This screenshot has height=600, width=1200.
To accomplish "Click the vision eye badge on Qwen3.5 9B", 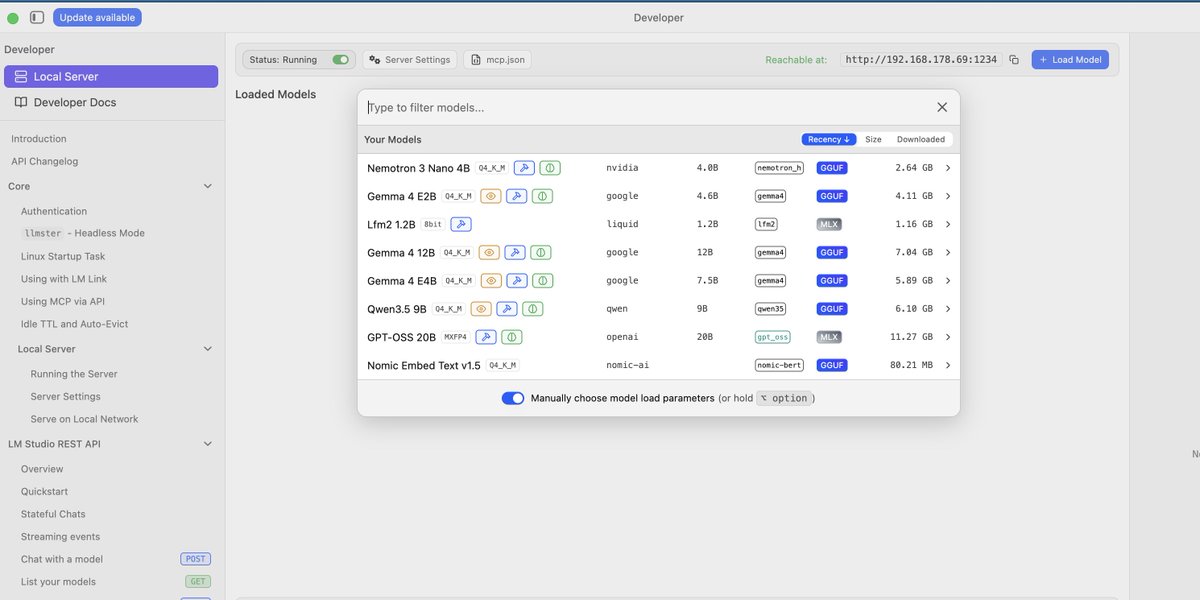I will click(x=481, y=309).
